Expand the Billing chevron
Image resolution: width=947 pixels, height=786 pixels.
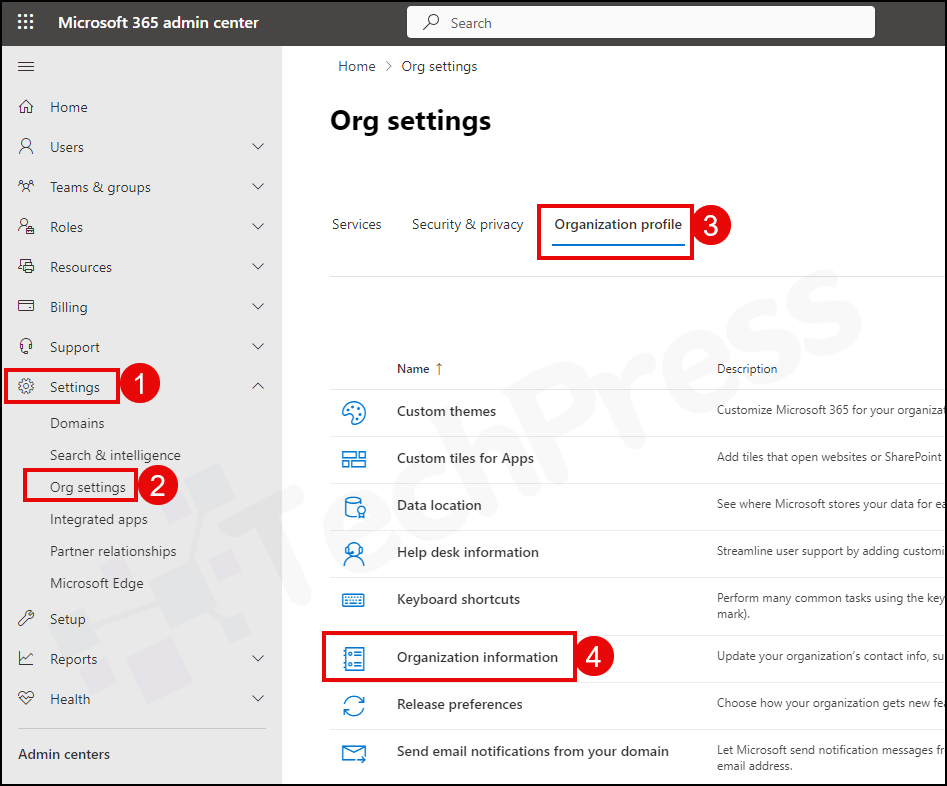(258, 306)
